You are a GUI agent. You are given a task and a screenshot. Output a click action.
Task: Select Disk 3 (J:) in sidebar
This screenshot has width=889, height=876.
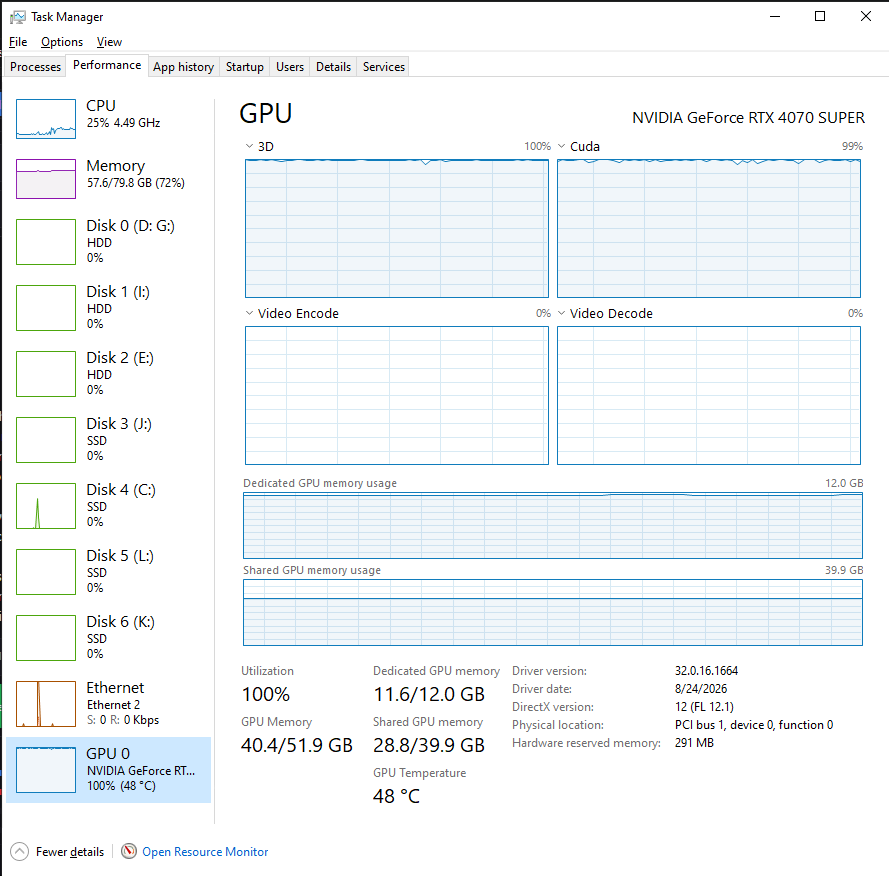108,439
